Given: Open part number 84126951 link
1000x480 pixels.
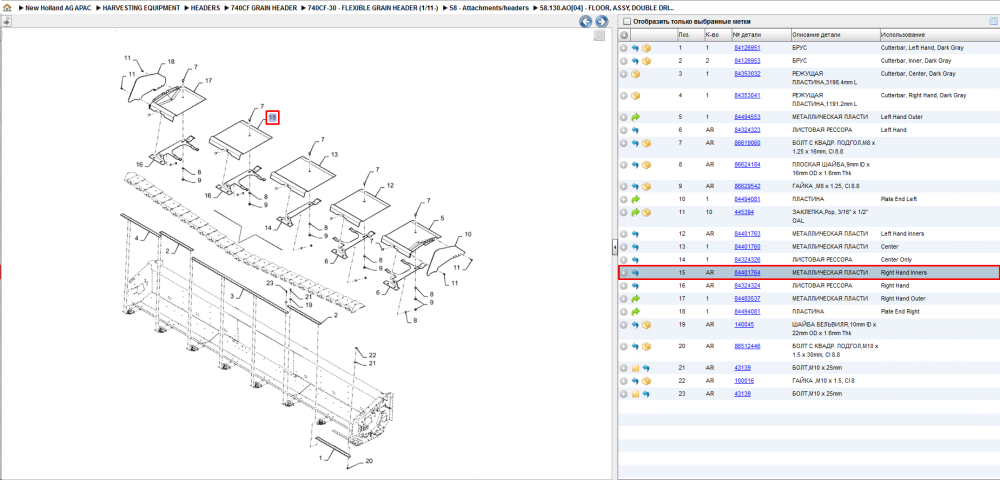Looking at the screenshot, I should point(747,48).
